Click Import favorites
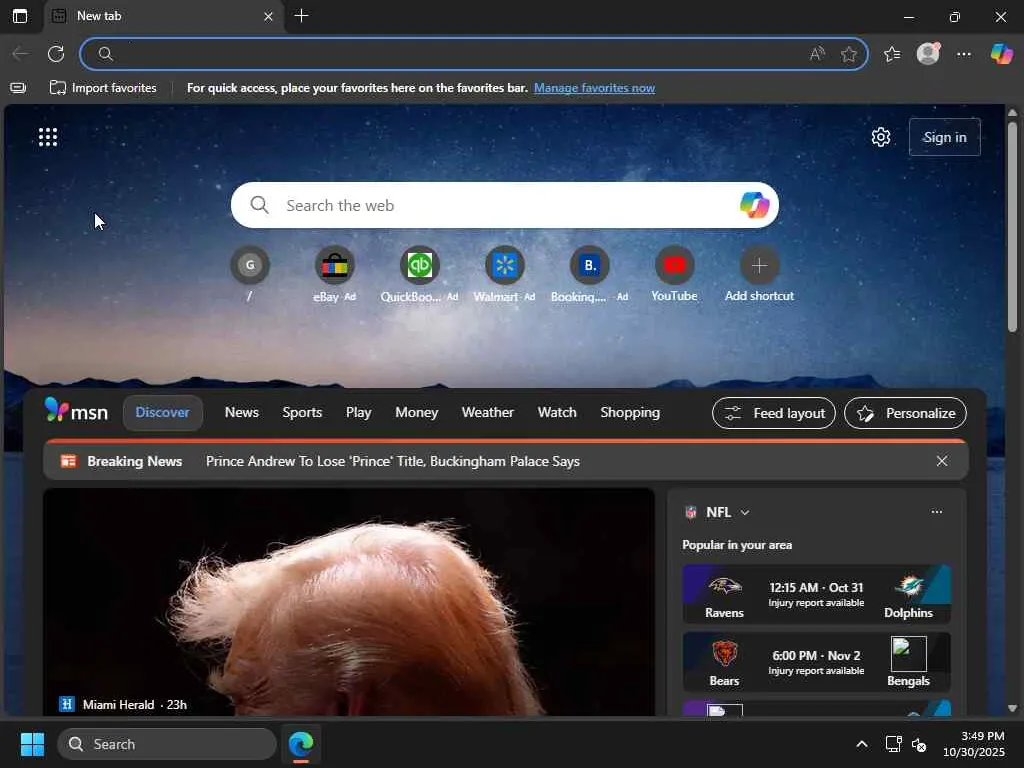1024x768 pixels. [x=103, y=88]
